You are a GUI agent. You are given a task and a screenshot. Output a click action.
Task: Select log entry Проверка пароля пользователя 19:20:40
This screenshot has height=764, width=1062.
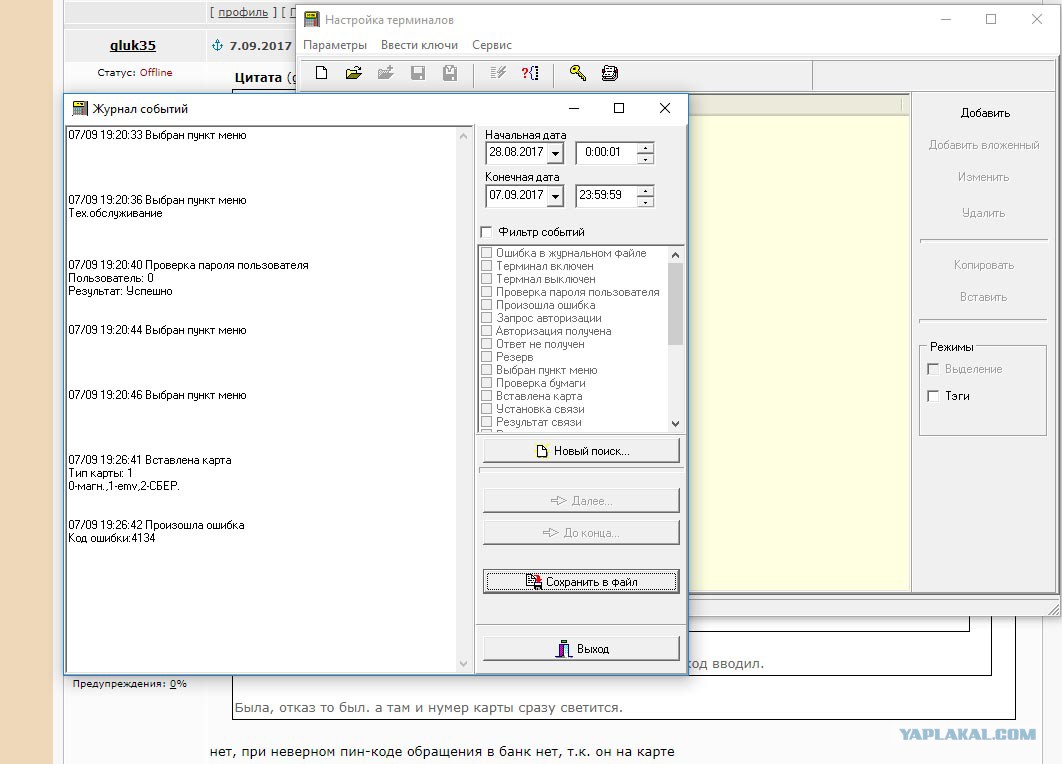point(188,266)
